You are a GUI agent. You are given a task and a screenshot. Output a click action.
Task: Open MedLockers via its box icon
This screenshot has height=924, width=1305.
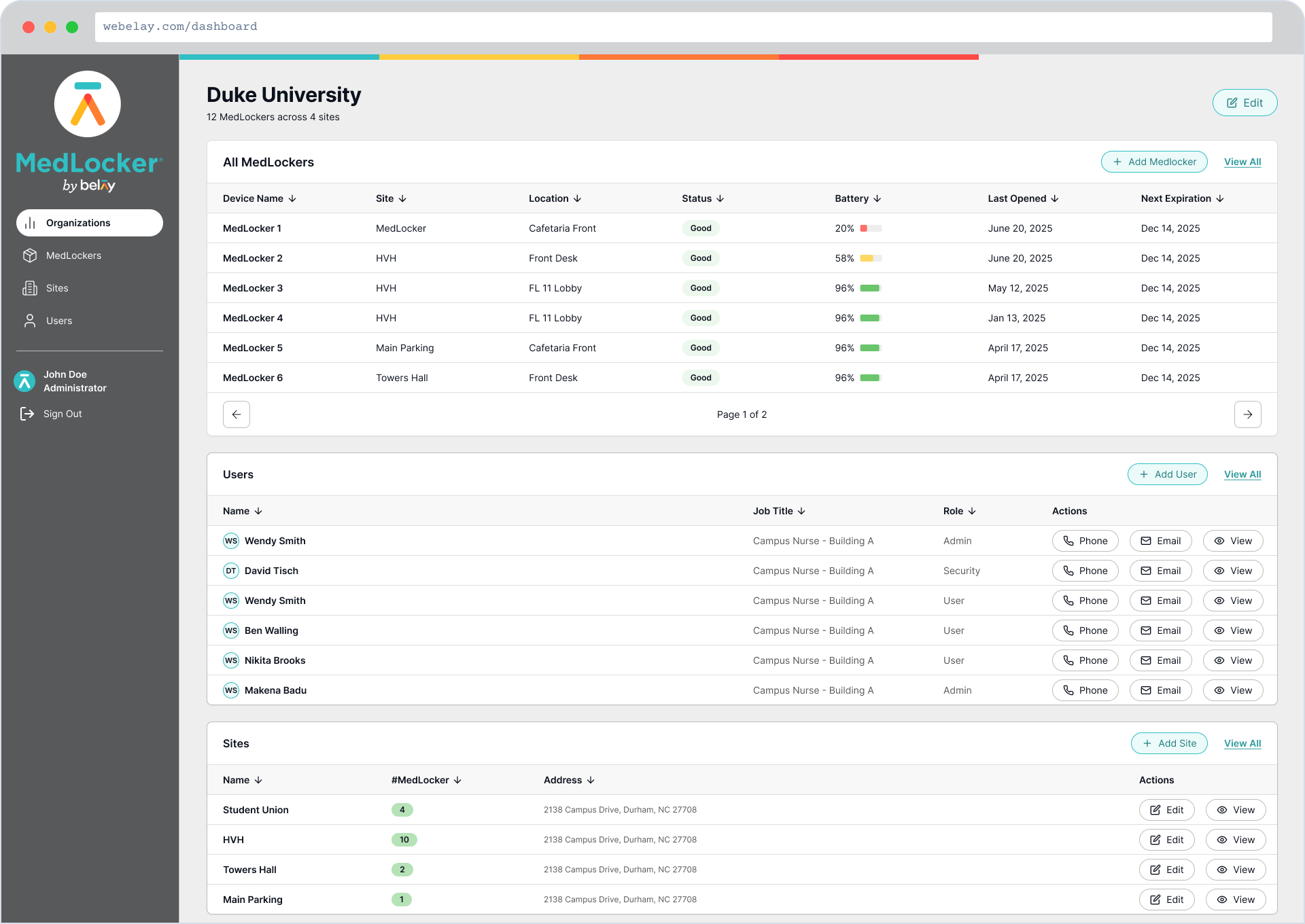coord(30,255)
